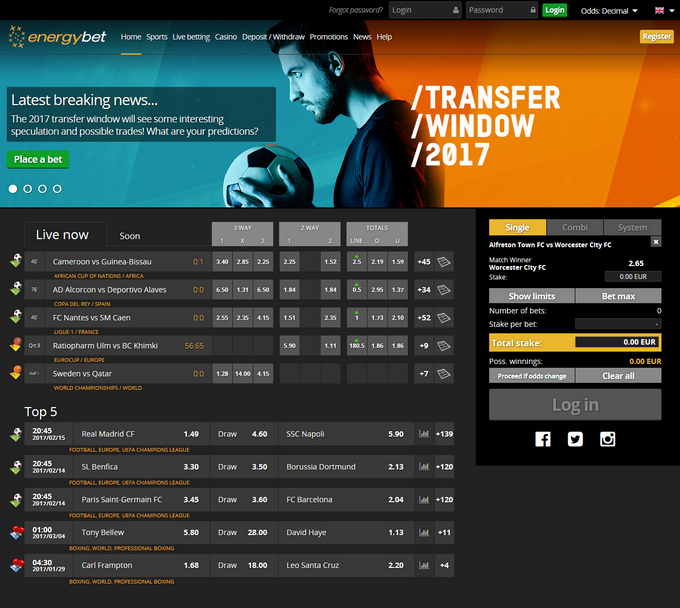The height and width of the screenshot is (608, 680).
Task: Click green Login button in header
Action: pos(555,10)
